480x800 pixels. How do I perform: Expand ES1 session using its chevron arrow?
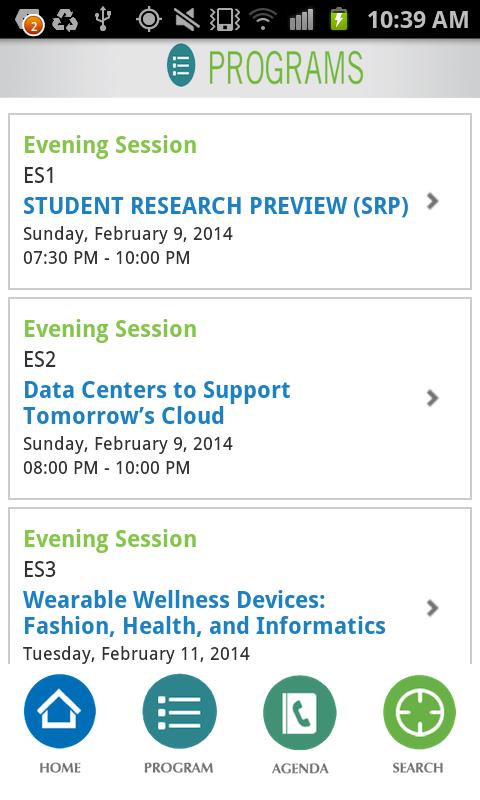(433, 201)
